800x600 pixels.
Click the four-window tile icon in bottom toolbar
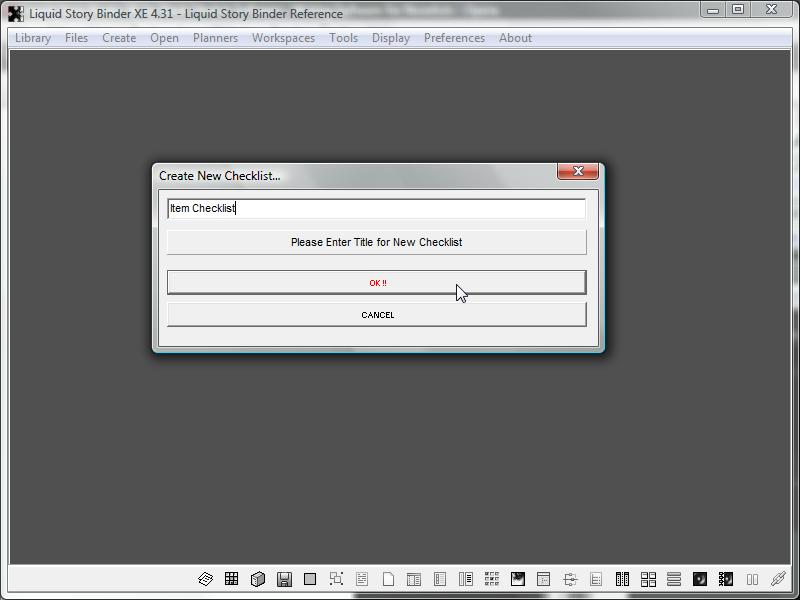click(x=648, y=579)
